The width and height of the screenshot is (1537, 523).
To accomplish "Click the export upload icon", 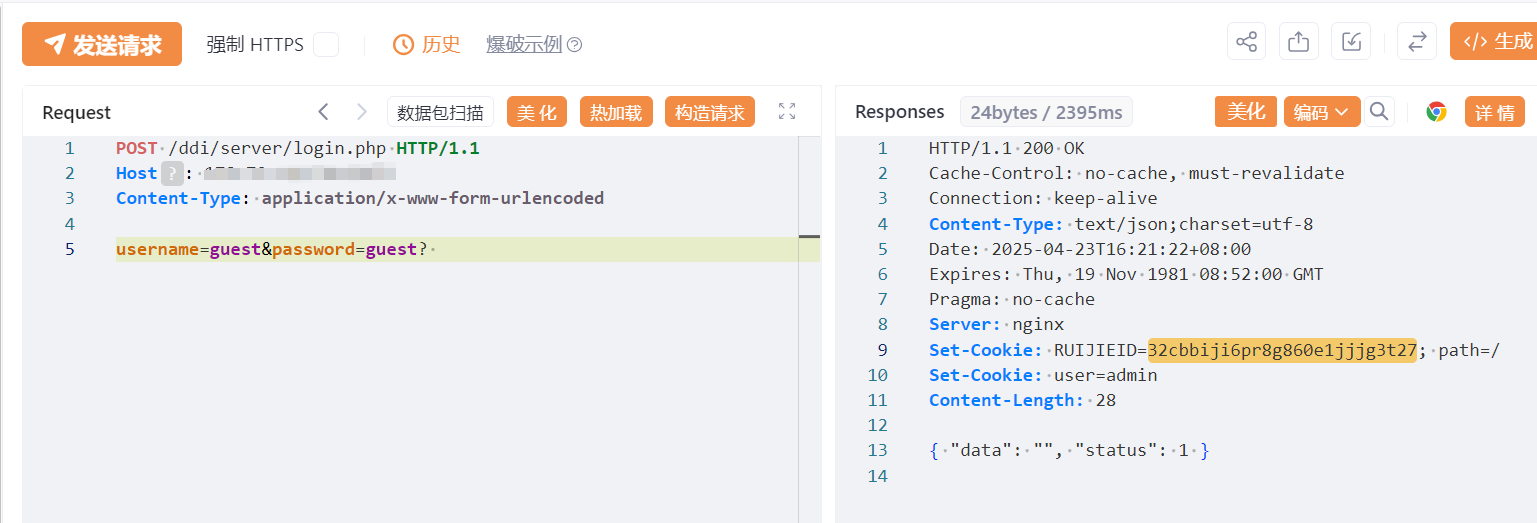I will [1298, 42].
